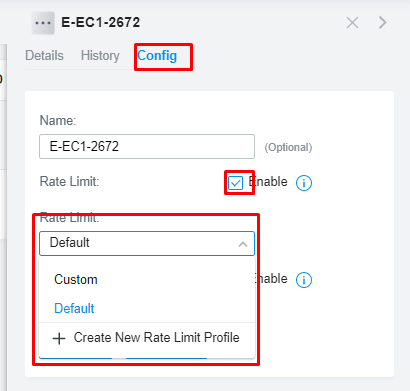Click the partially hidden lower Enable label
Screen dimensions: 410x391
coord(271,279)
